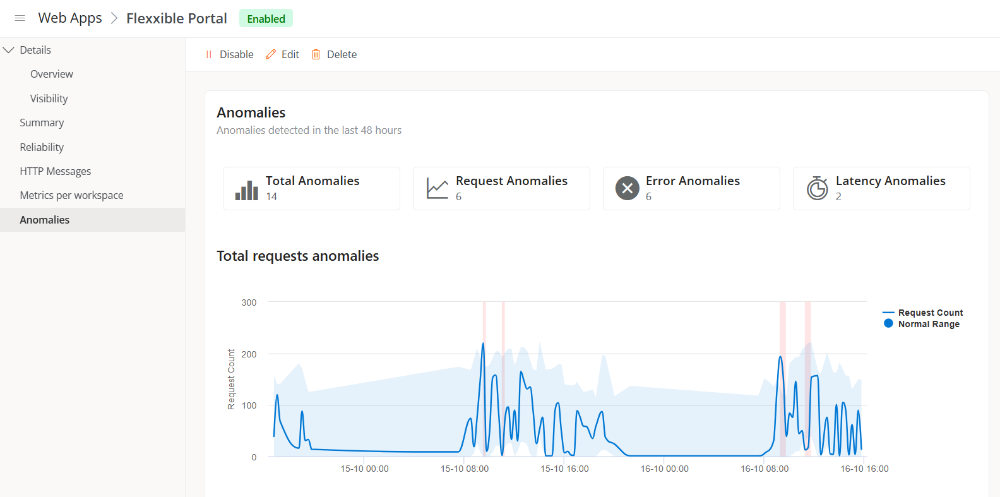Navigate to Web Apps breadcrumb link
The width and height of the screenshot is (1000, 497).
coord(70,18)
